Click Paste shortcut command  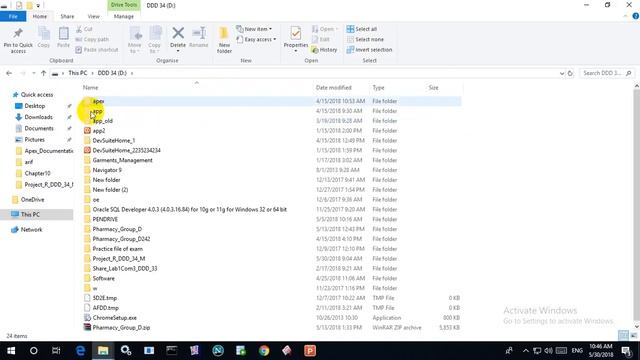(x=97, y=49)
